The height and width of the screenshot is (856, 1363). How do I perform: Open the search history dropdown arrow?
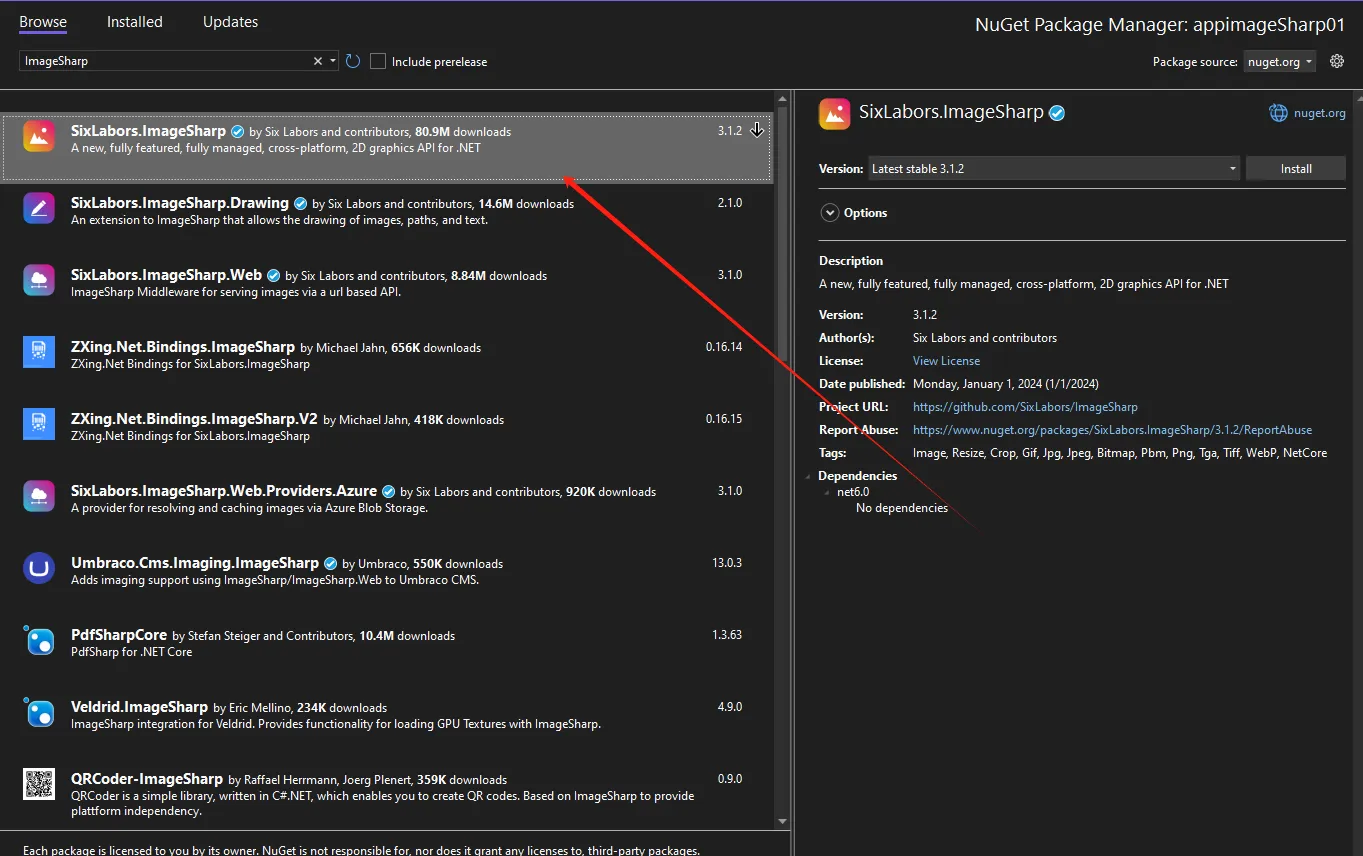click(x=333, y=61)
